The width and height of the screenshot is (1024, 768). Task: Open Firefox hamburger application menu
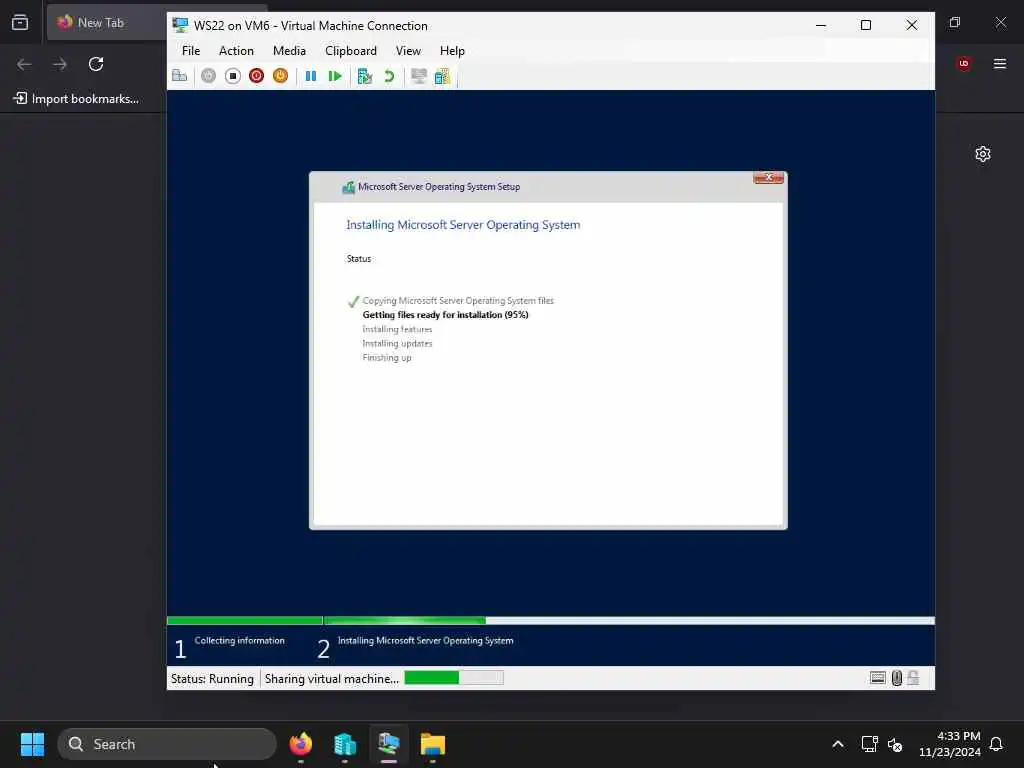(x=1000, y=63)
